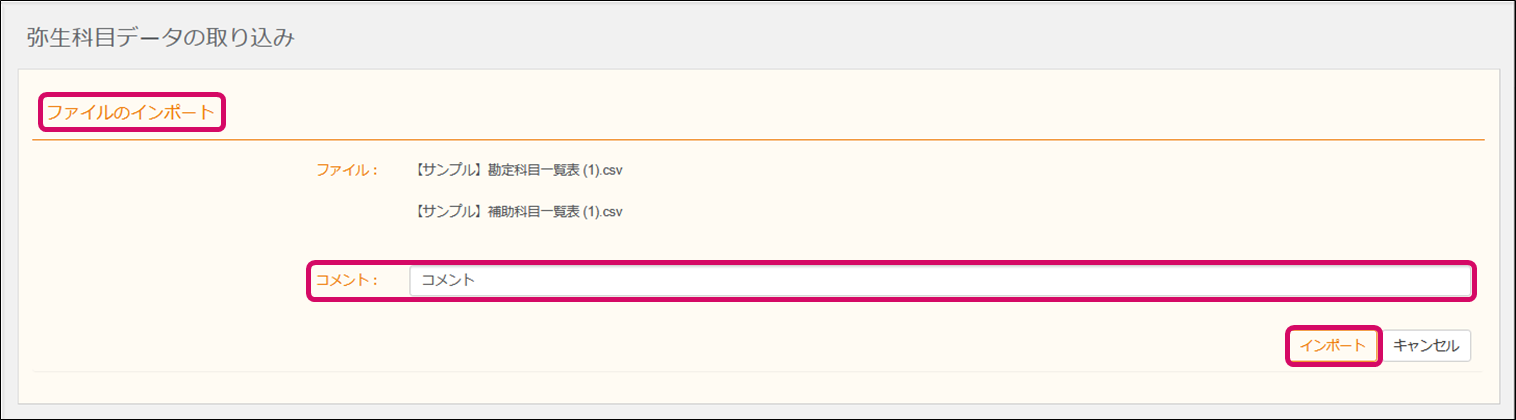The height and width of the screenshot is (420, 1516).
Task: Click the 弥生科目データの取り込み page title
Action: coord(160,38)
